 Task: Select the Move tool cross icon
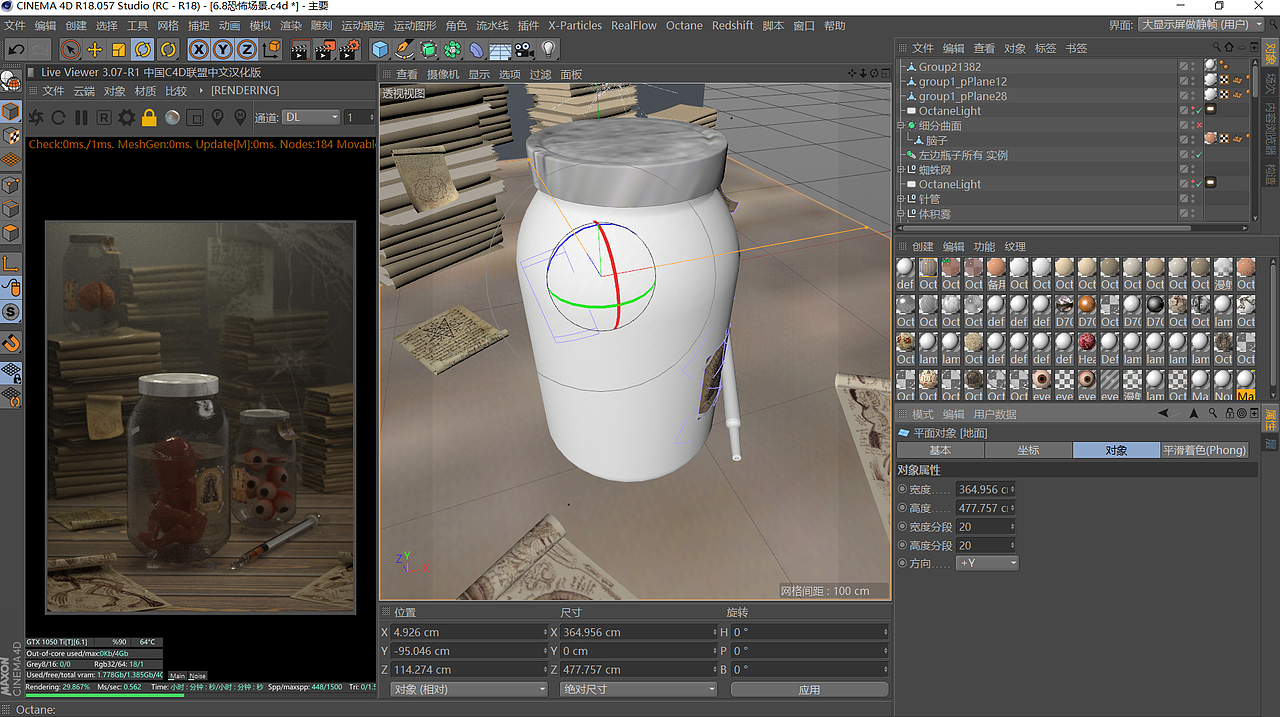pos(95,49)
